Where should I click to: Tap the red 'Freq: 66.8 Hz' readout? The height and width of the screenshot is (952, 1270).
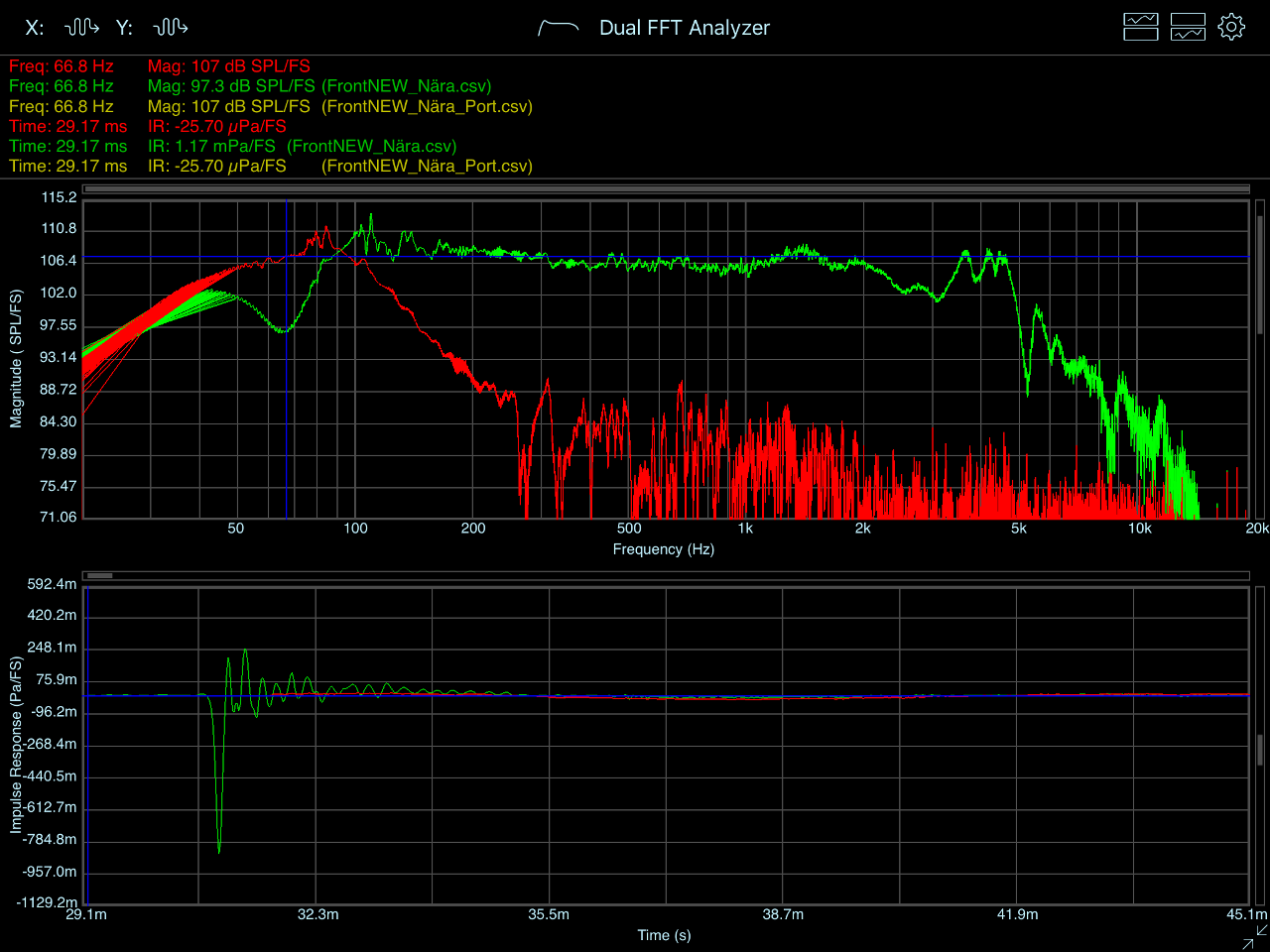(62, 66)
